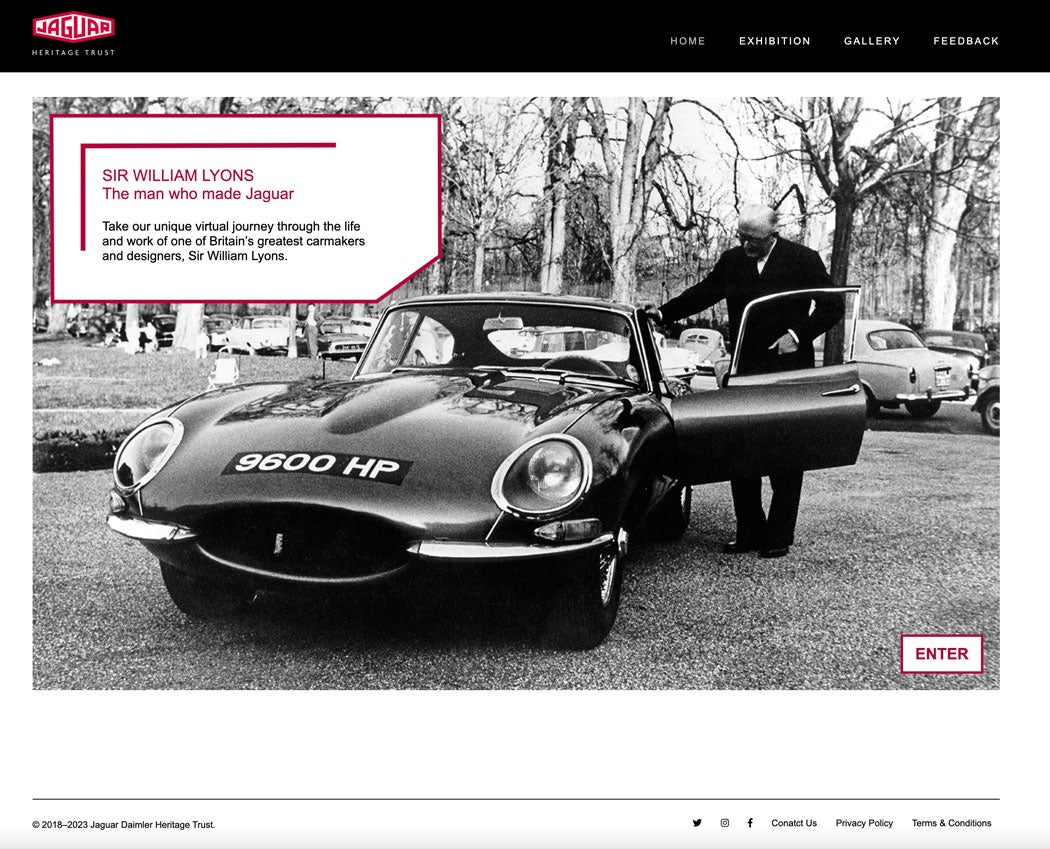Open the Feedback menu item
This screenshot has height=849, width=1050.
click(966, 41)
